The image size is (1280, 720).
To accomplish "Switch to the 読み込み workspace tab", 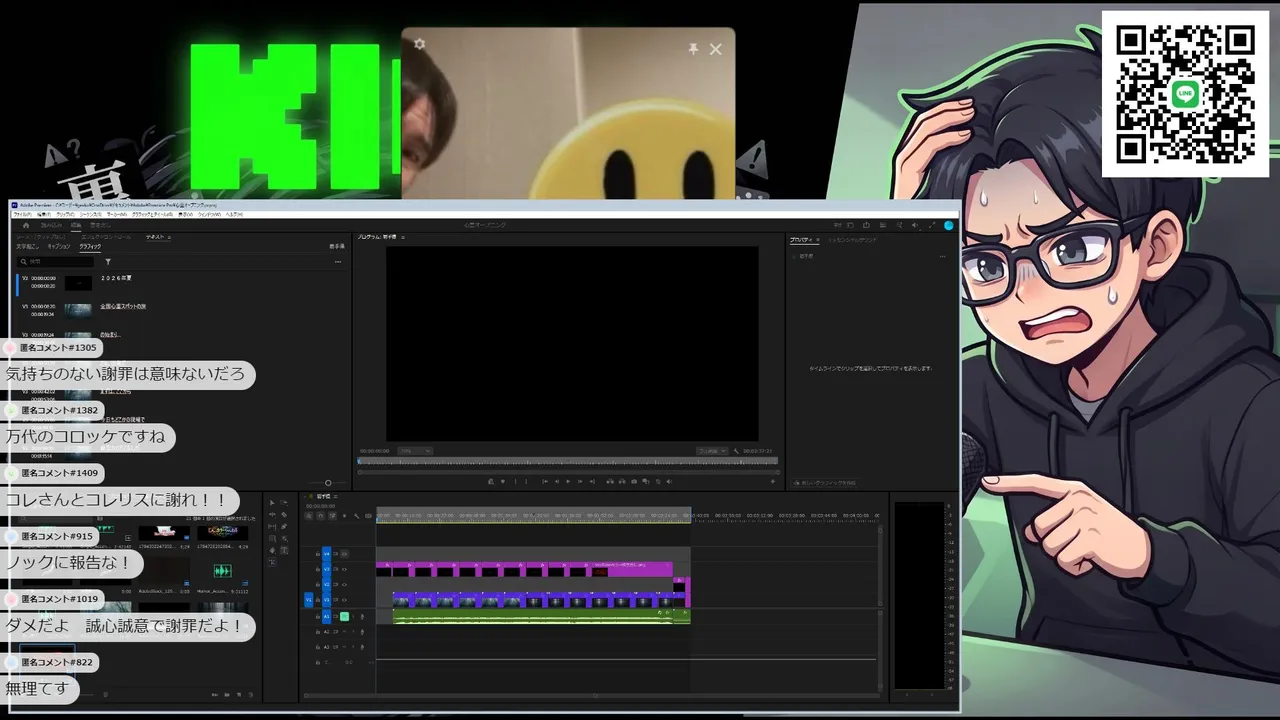I will 51,225.
